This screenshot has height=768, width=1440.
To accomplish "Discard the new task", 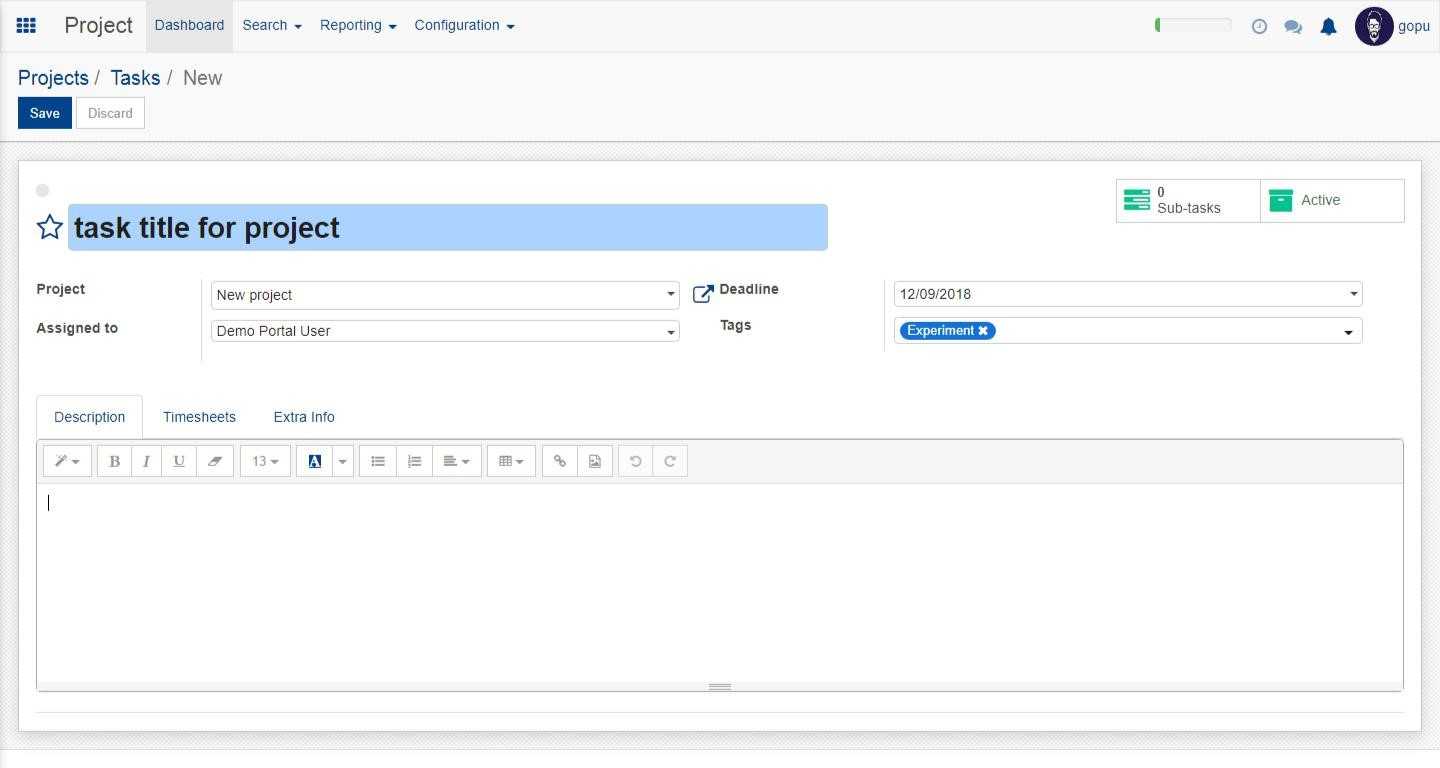I will [110, 113].
